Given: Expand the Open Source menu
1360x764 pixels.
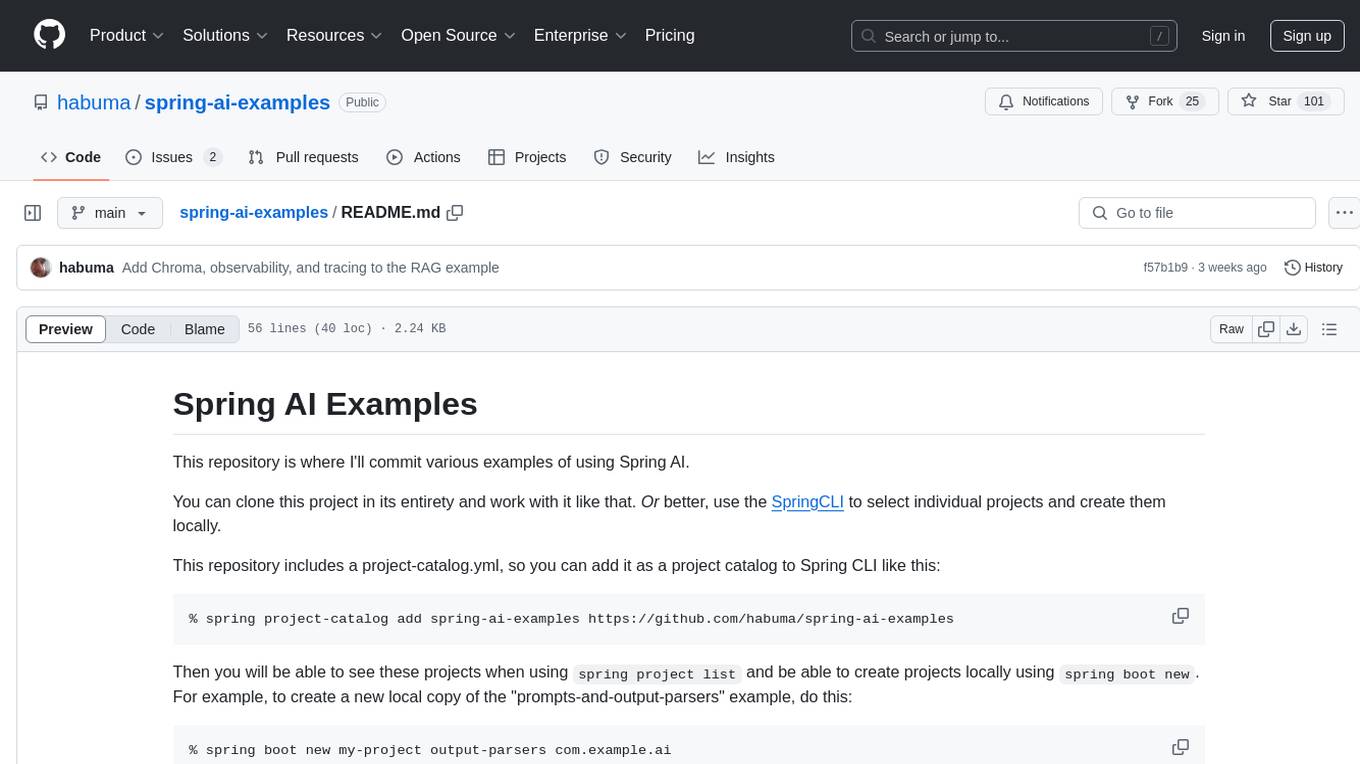Looking at the screenshot, I should (458, 35).
